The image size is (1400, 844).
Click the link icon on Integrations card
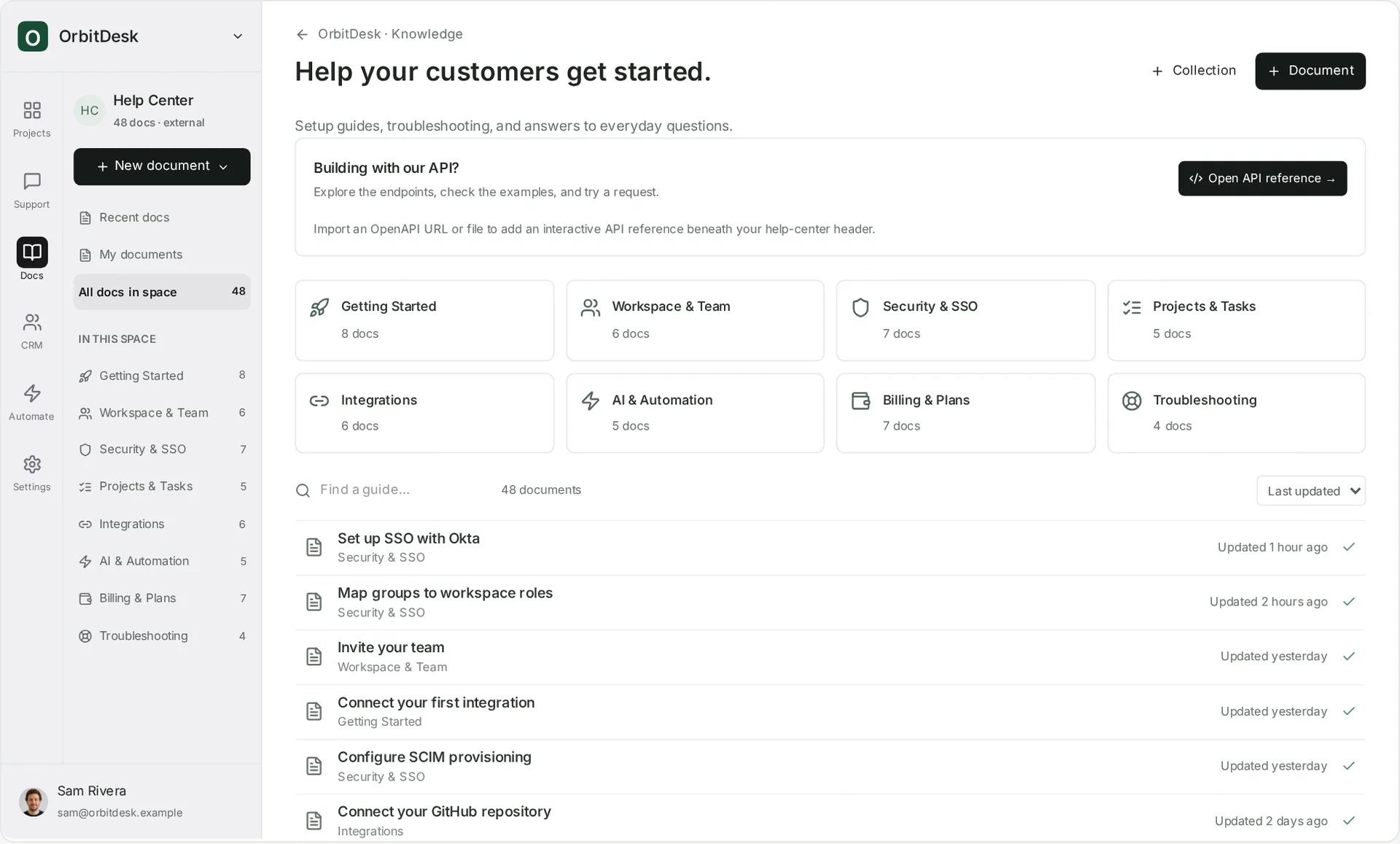pos(319,400)
